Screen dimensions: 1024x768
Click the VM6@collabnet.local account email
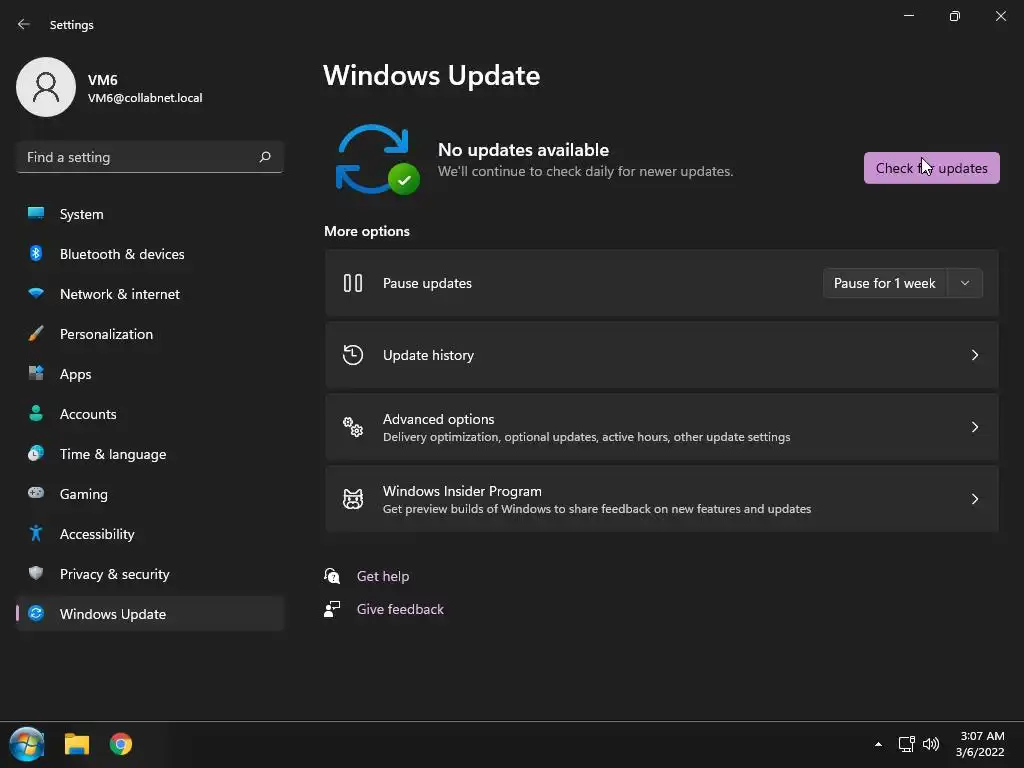[x=145, y=97]
